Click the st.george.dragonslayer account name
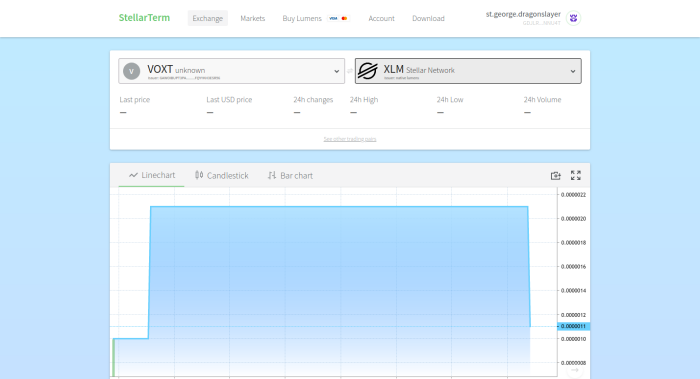This screenshot has width=700, height=379. [523, 14]
